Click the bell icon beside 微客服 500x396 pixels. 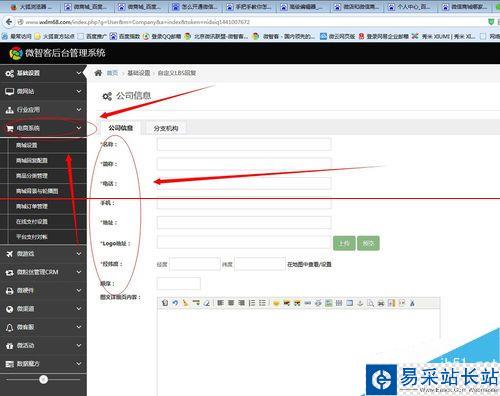coord(10,327)
